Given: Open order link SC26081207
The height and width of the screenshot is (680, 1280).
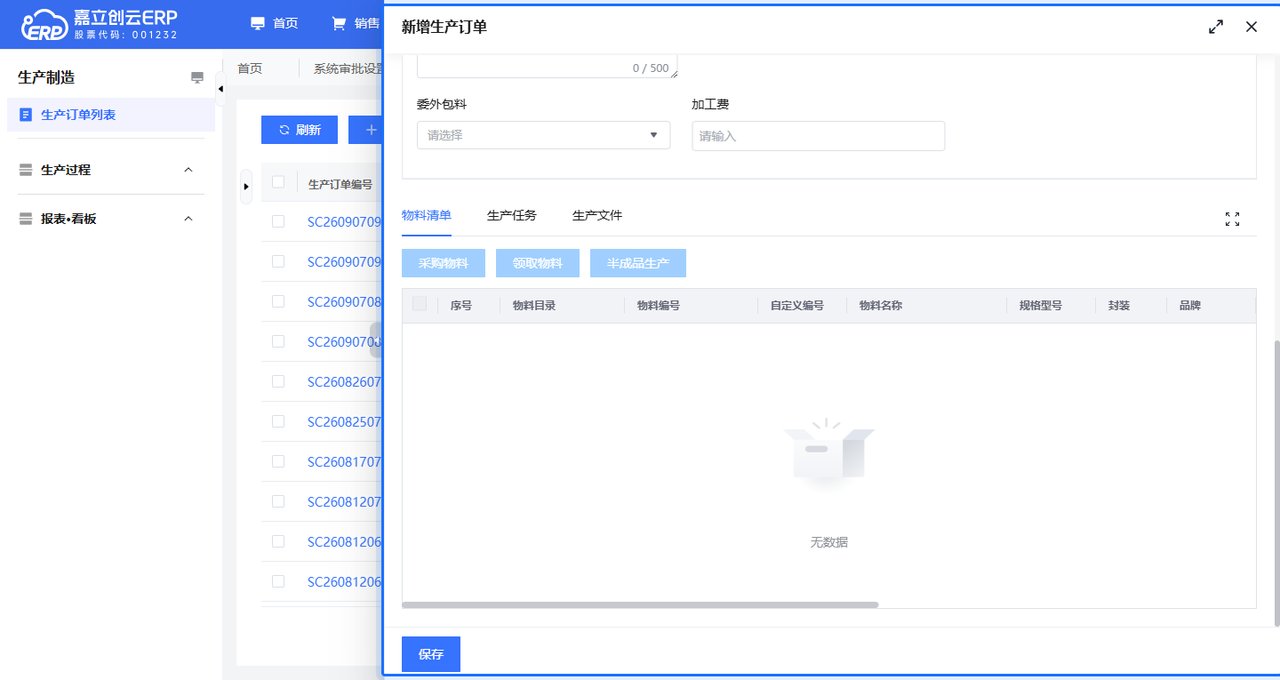Looking at the screenshot, I should point(344,501).
